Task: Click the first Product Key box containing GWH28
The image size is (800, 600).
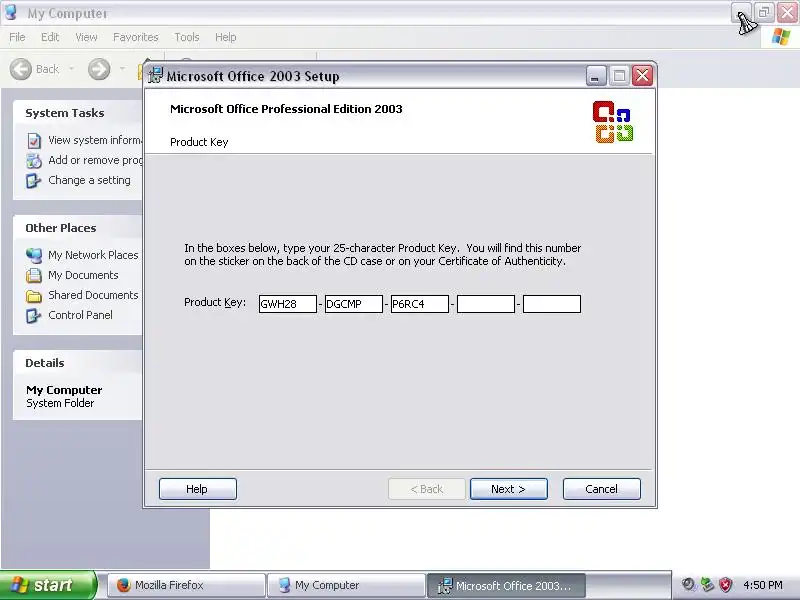Action: [287, 304]
